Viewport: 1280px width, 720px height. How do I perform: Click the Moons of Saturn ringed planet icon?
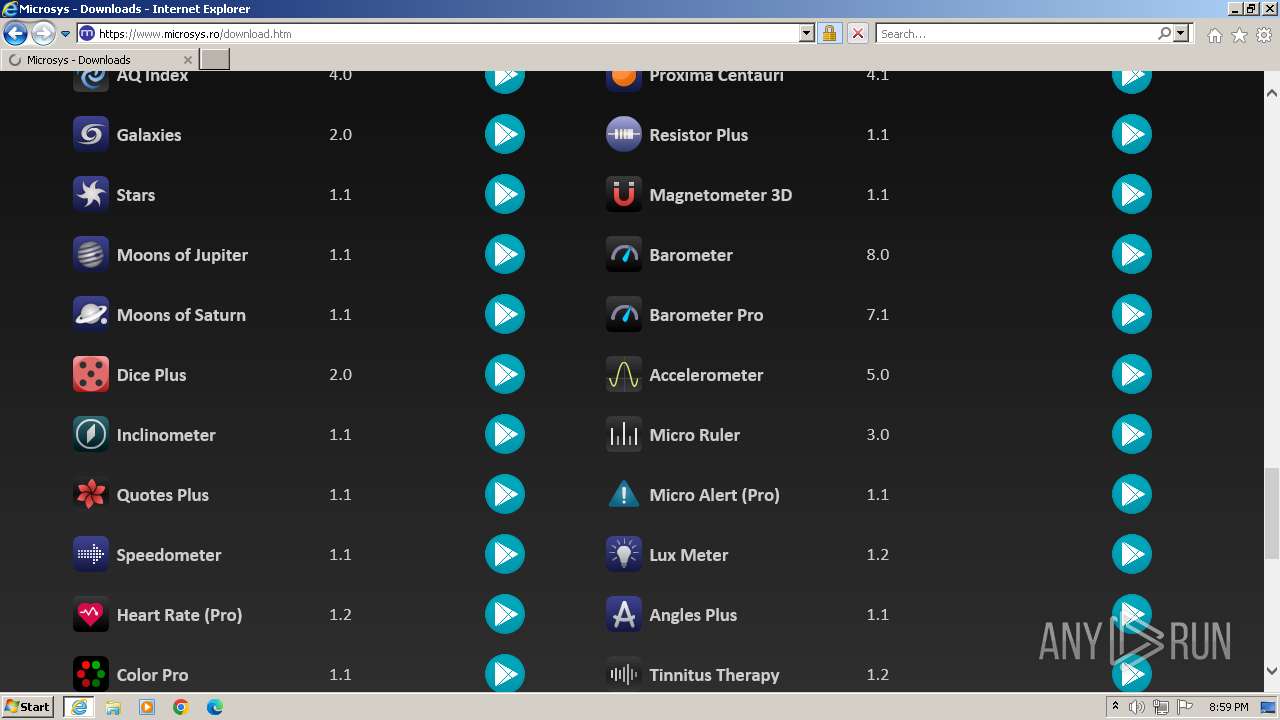pyautogui.click(x=91, y=314)
